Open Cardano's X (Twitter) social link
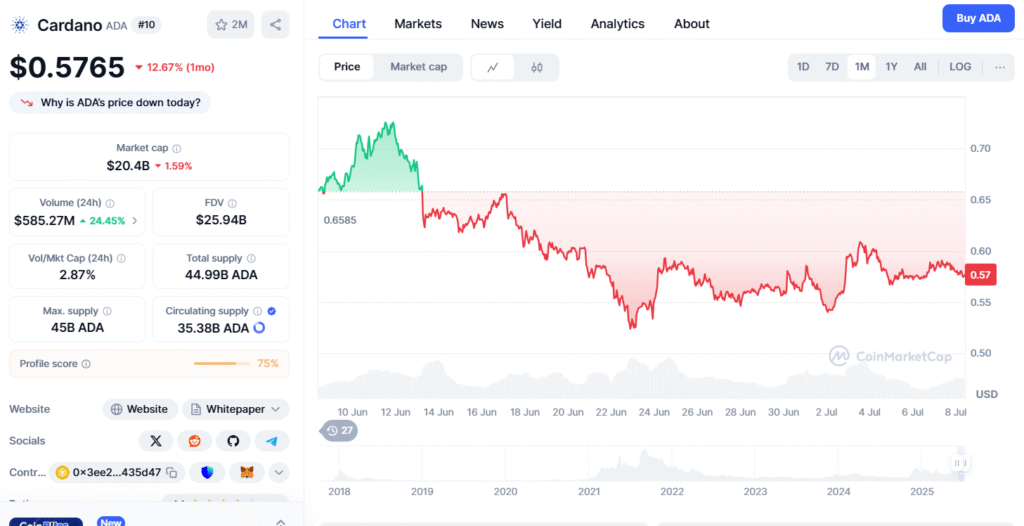The width and height of the screenshot is (1024, 526). click(155, 441)
